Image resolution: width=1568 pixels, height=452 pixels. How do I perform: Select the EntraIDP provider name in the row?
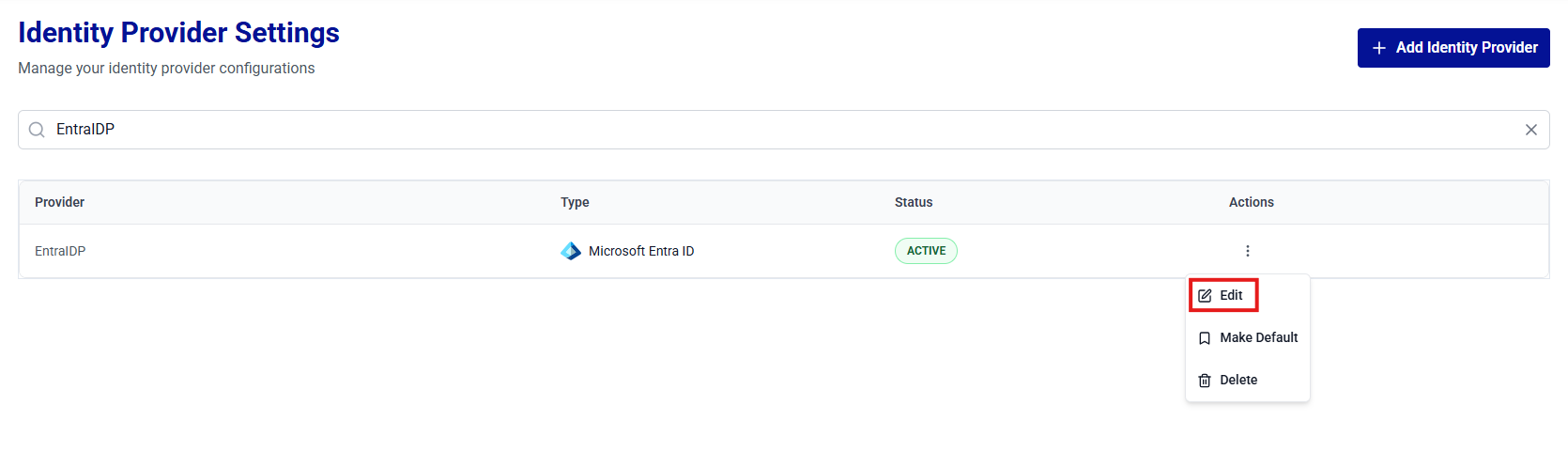60,251
